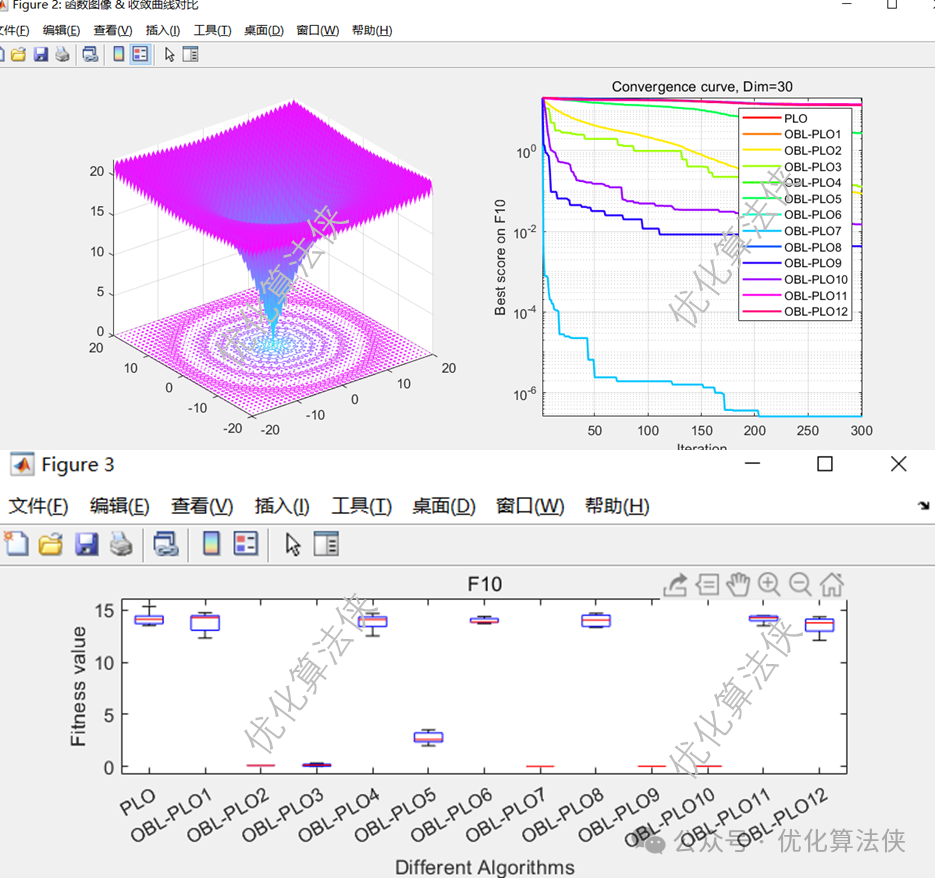
Task: Open 编辑(E) menu in Figure 3
Action: pyautogui.click(x=119, y=506)
